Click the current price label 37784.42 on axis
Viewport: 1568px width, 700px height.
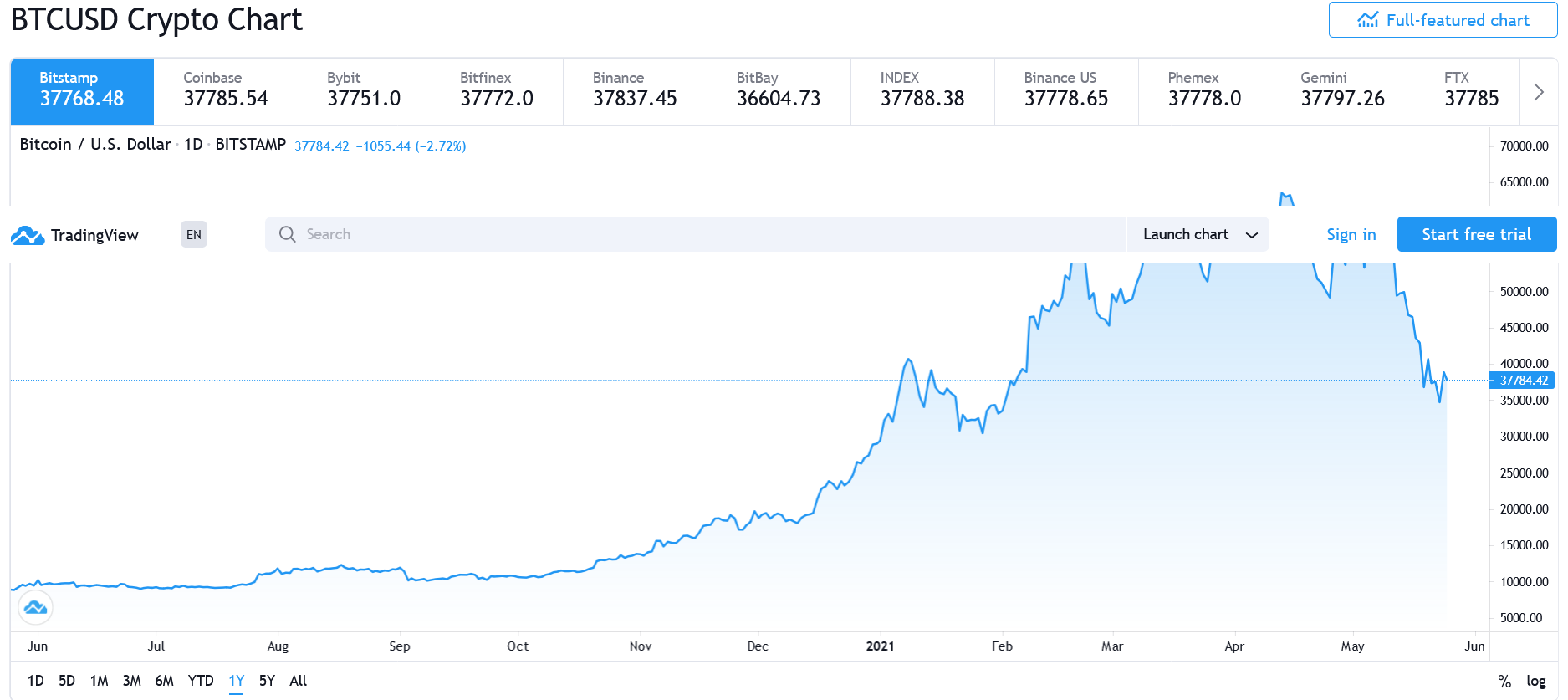(x=1522, y=380)
